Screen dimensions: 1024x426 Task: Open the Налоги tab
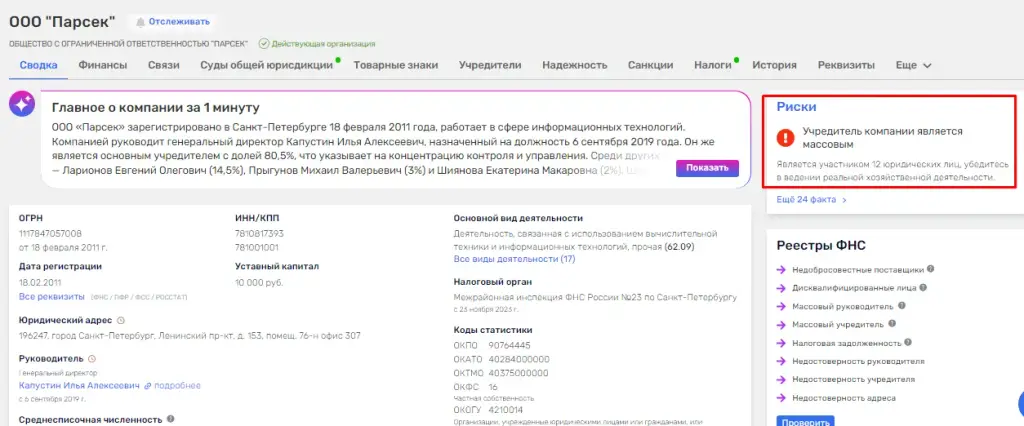[x=712, y=65]
